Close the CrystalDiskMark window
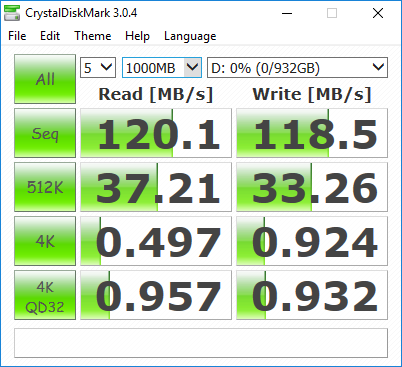The width and height of the screenshot is (402, 367). pyautogui.click(x=378, y=13)
